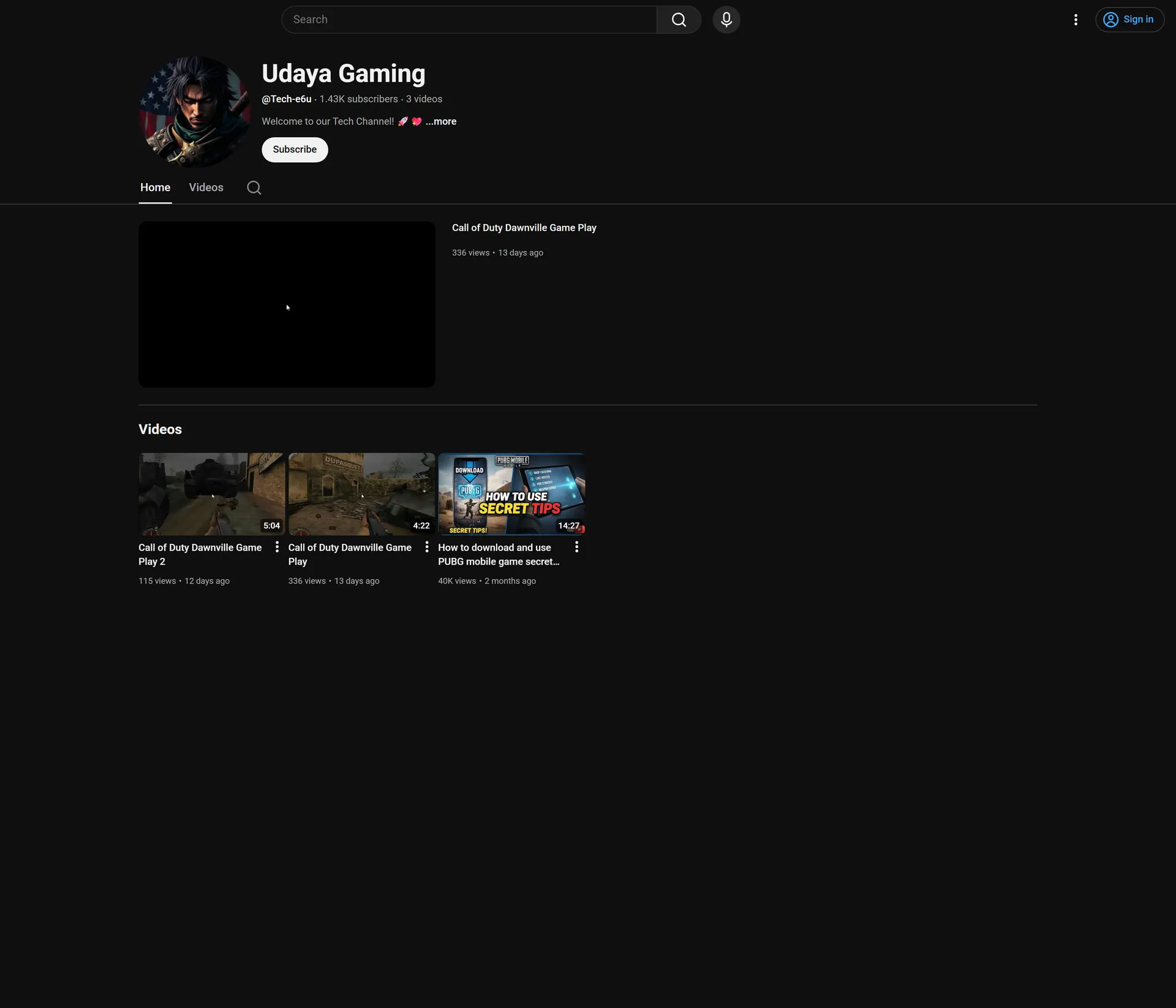Focus the Search input field
Image resolution: width=1176 pixels, height=1008 pixels.
coord(469,20)
